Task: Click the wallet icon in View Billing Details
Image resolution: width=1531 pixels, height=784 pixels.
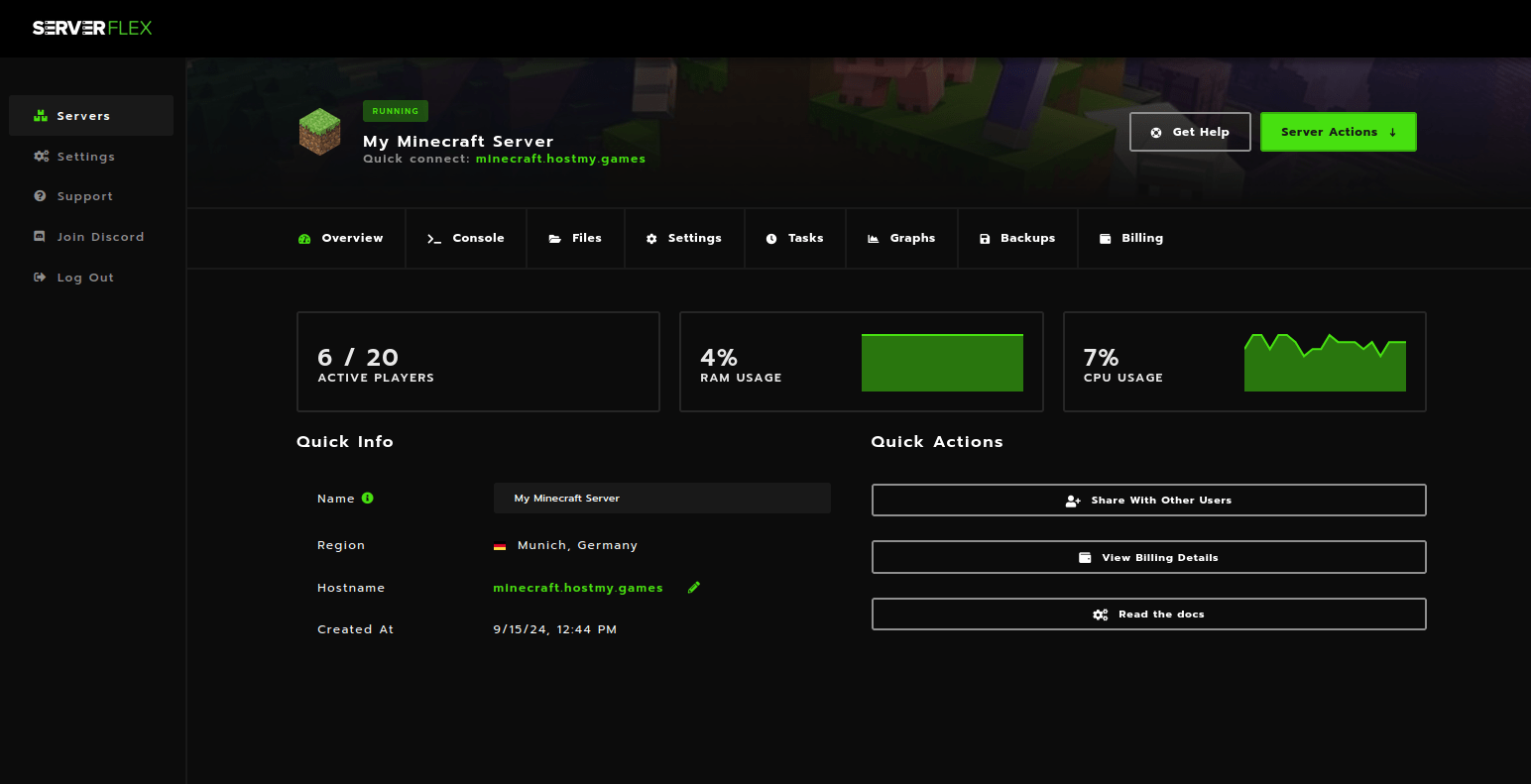Action: point(1086,558)
